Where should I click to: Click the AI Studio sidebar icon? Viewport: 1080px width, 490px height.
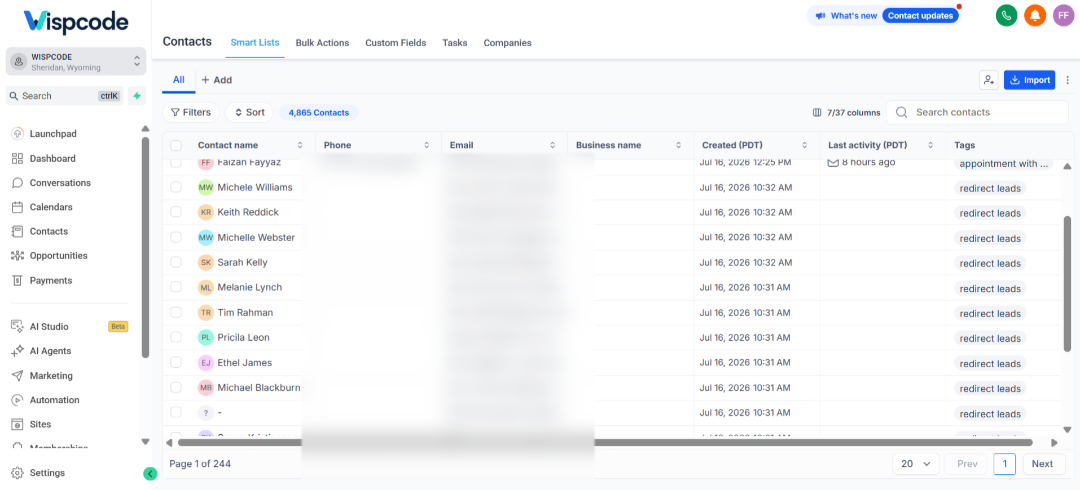coord(18,327)
